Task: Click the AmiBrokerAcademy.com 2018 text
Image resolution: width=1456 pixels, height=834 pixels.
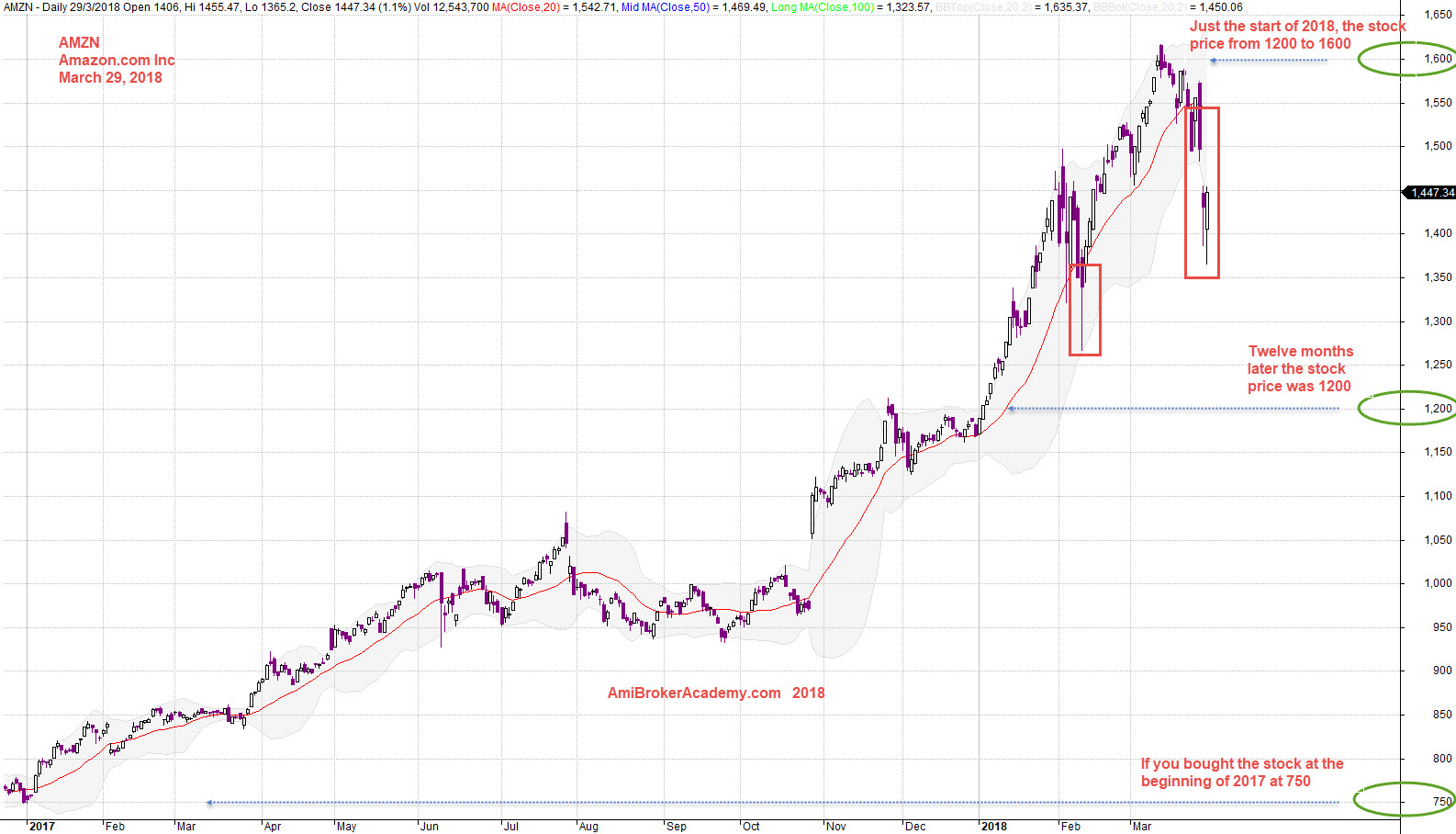Action: point(716,693)
